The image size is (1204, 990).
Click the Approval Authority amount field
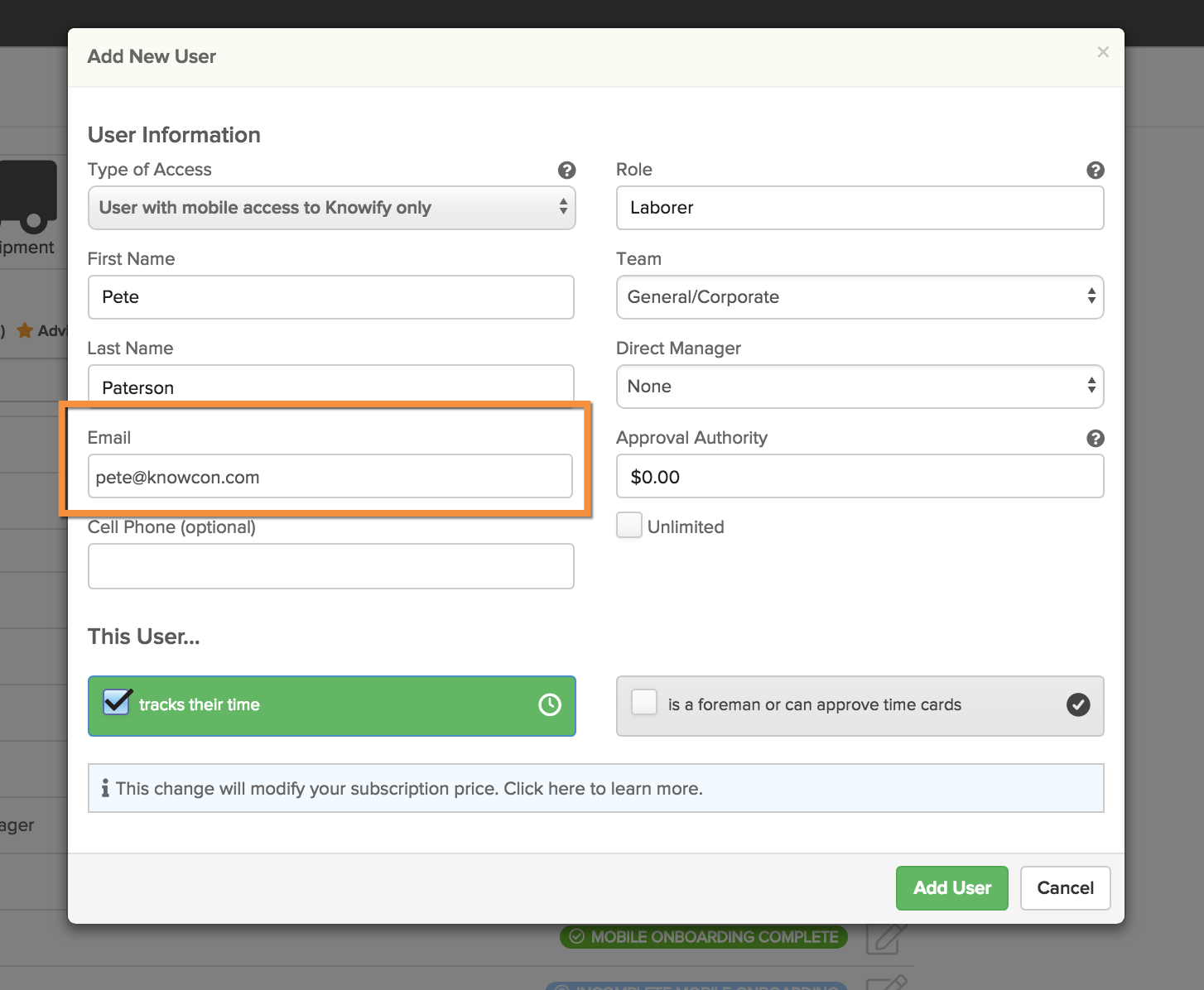coord(860,476)
